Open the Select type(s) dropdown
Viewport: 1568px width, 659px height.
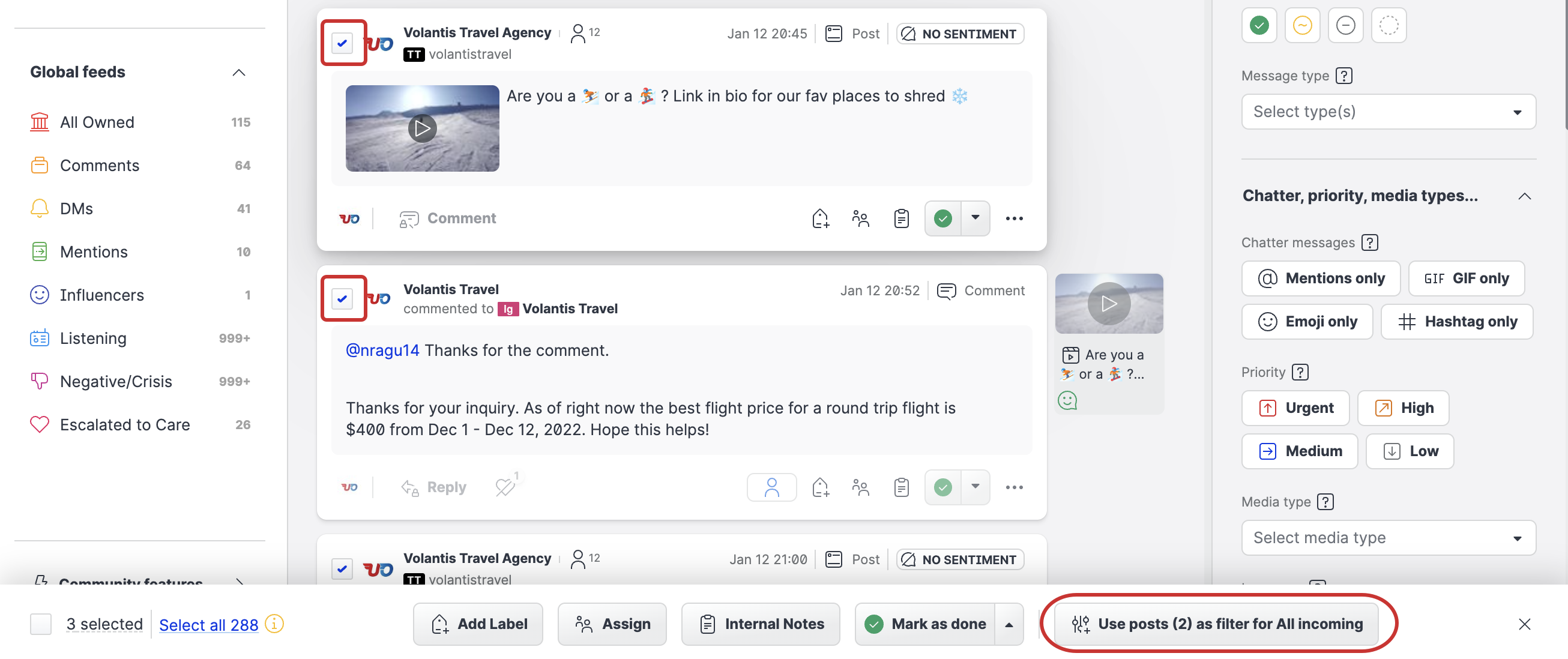point(1388,112)
